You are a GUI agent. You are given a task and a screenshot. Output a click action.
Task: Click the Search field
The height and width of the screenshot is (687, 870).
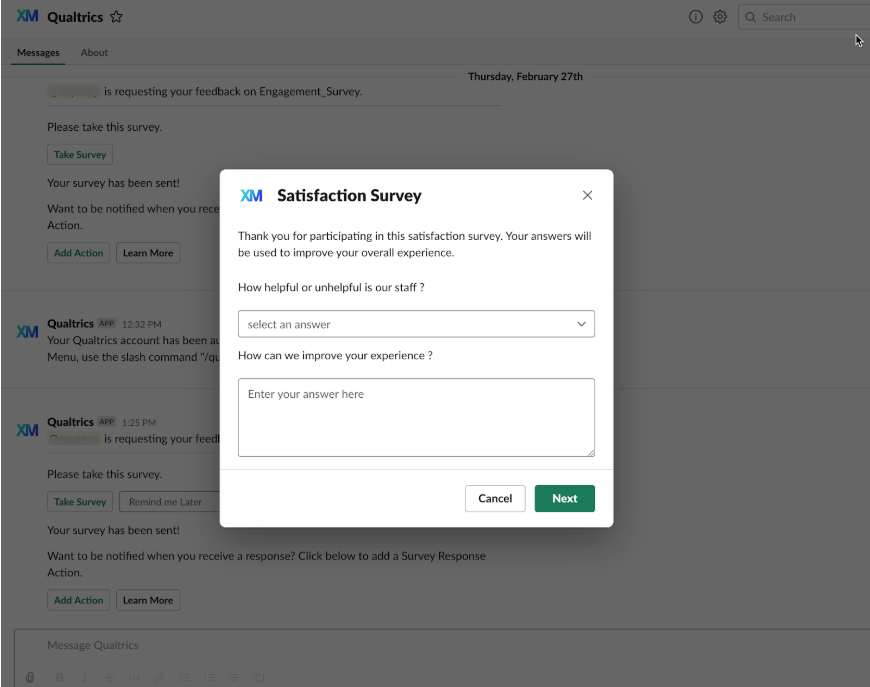(804, 17)
